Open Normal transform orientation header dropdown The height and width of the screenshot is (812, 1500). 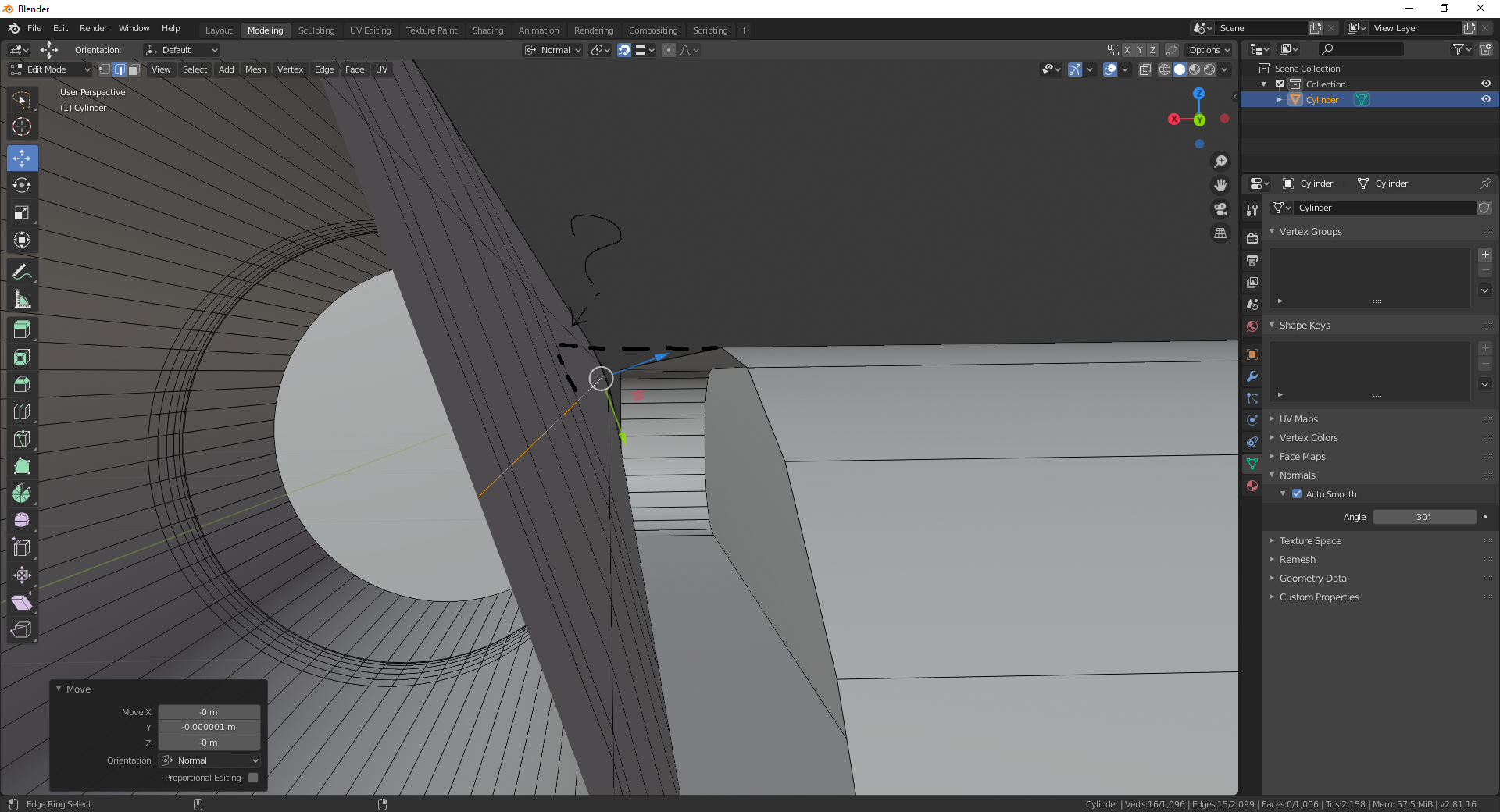point(553,50)
